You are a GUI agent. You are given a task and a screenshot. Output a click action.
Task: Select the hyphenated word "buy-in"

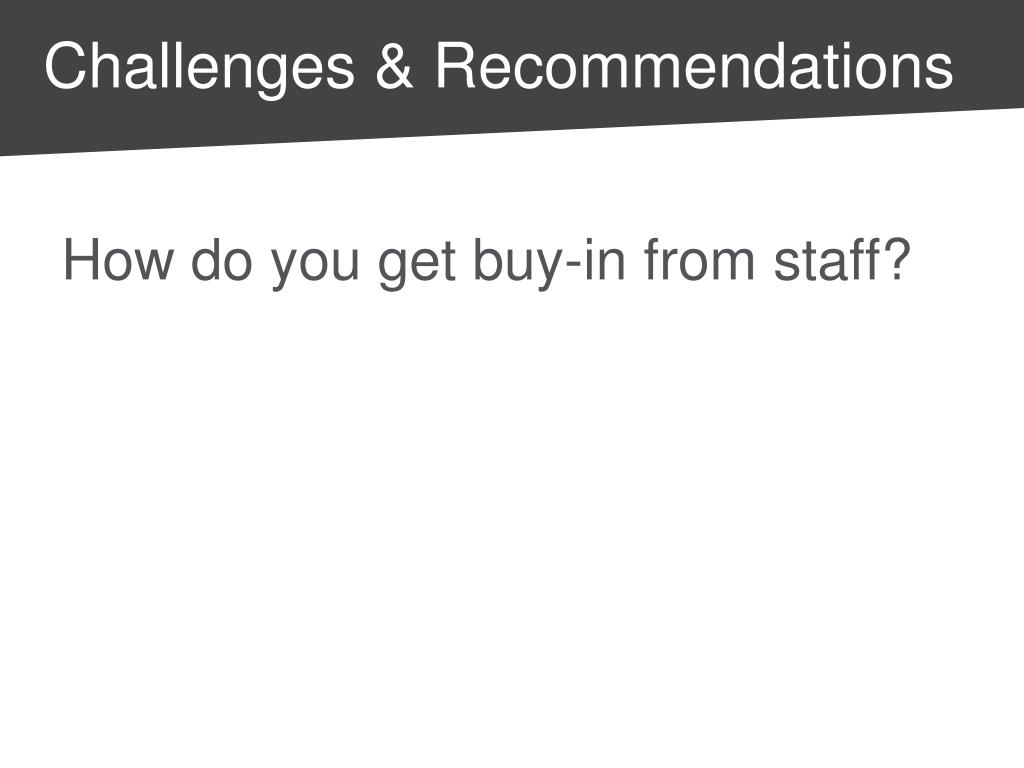click(x=549, y=263)
